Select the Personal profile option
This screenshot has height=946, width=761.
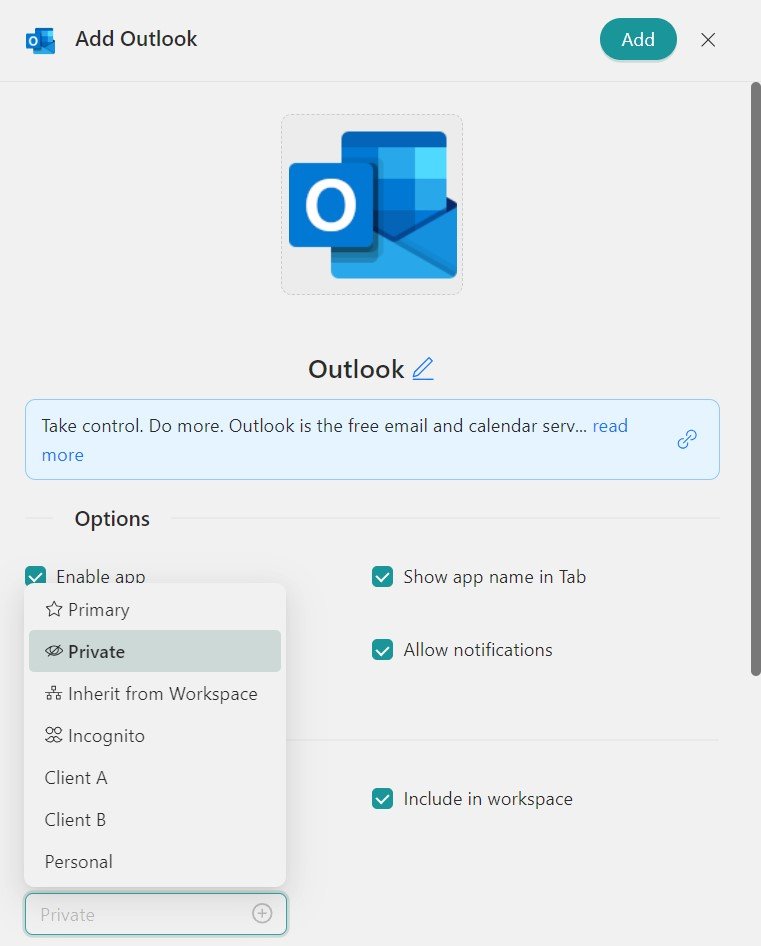(155, 862)
